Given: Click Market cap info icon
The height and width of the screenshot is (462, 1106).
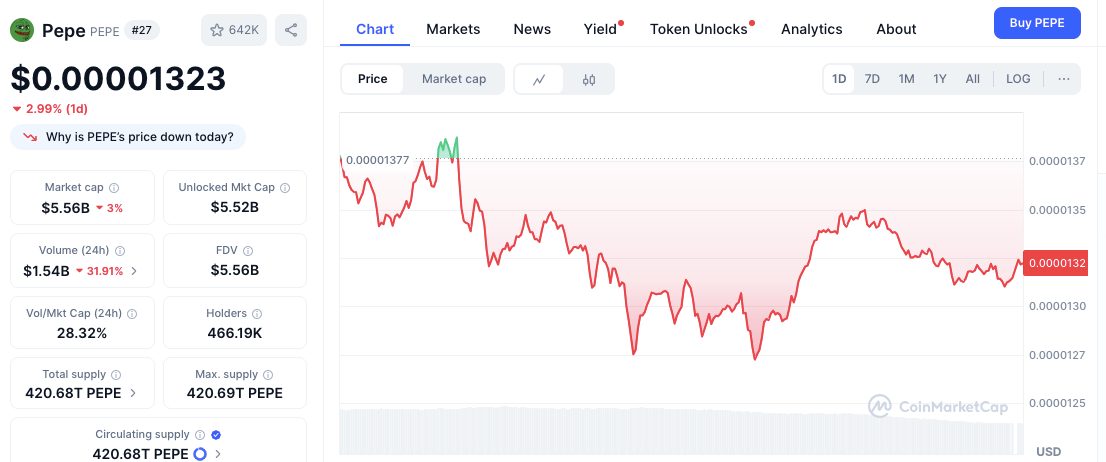Looking at the screenshot, I should click(114, 188).
